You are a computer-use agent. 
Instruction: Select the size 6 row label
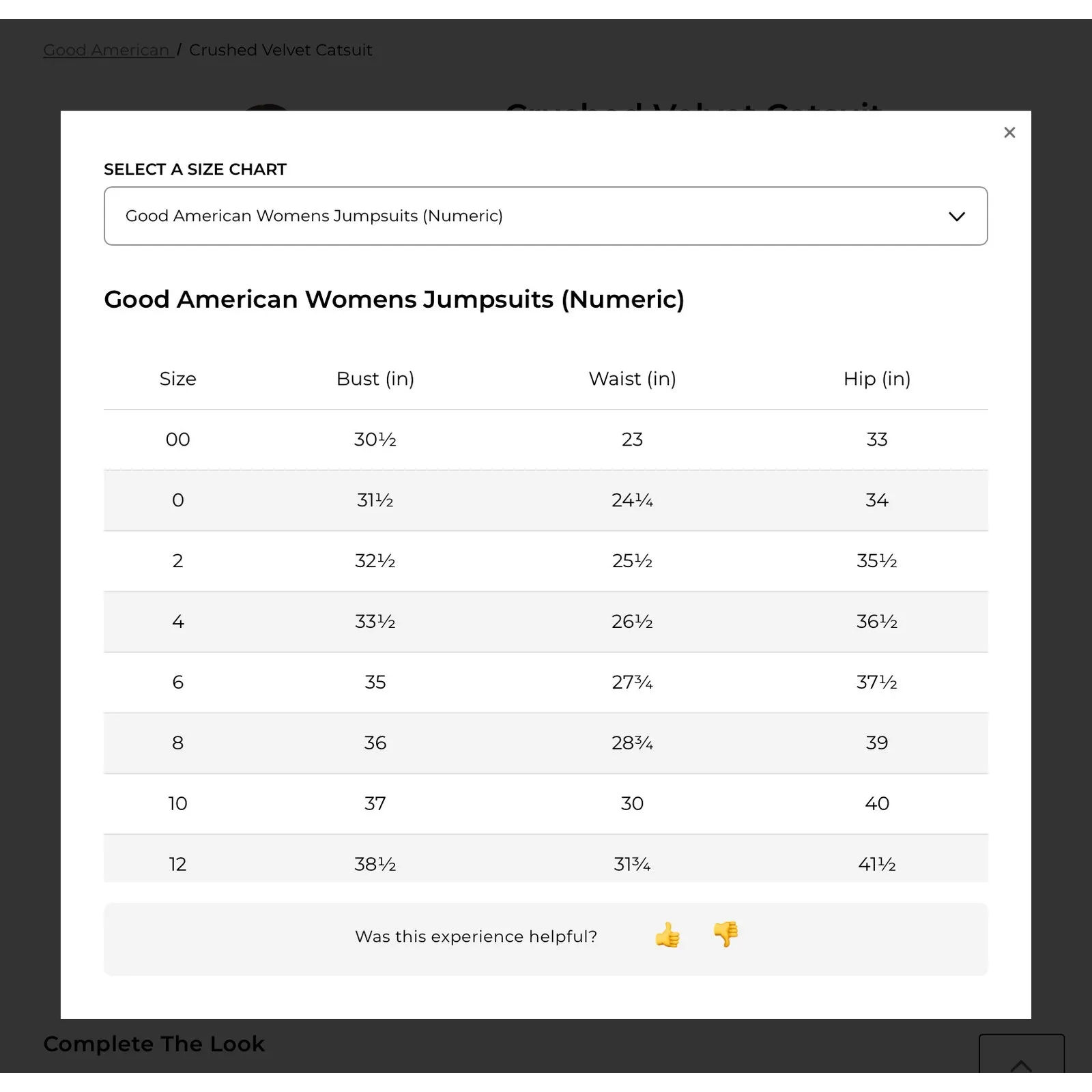click(177, 682)
